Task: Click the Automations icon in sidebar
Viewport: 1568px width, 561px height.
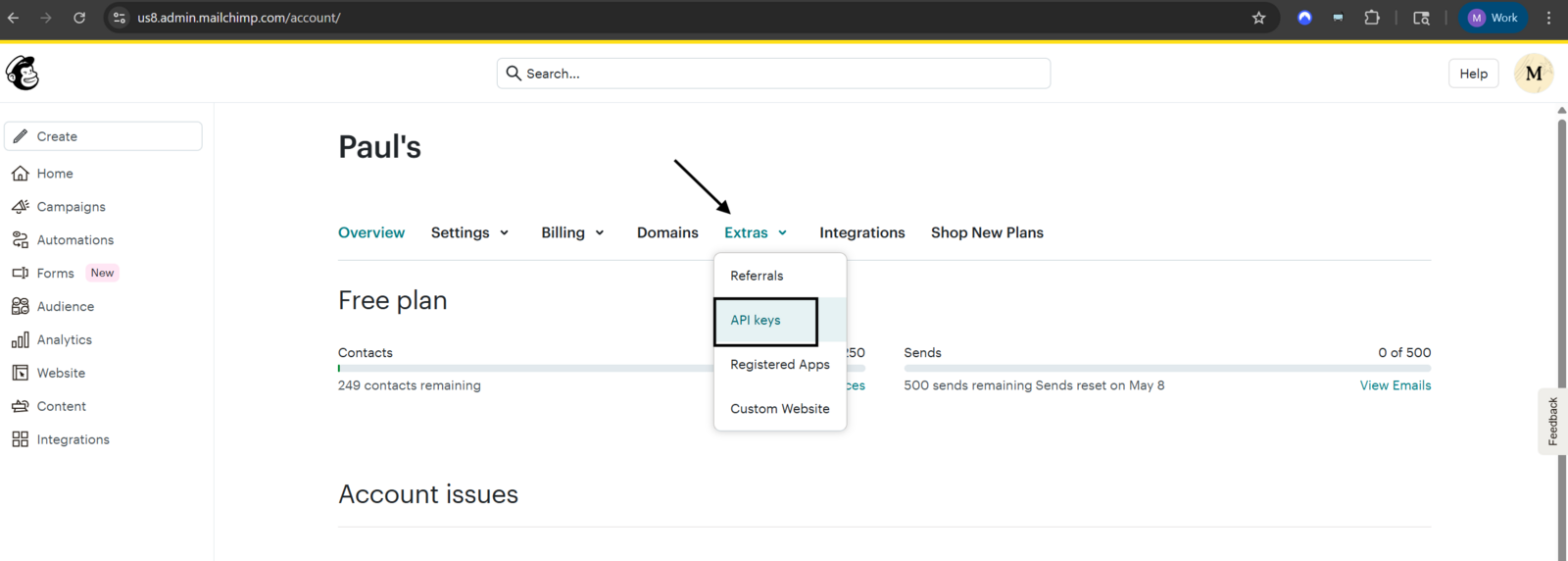Action: pos(21,240)
